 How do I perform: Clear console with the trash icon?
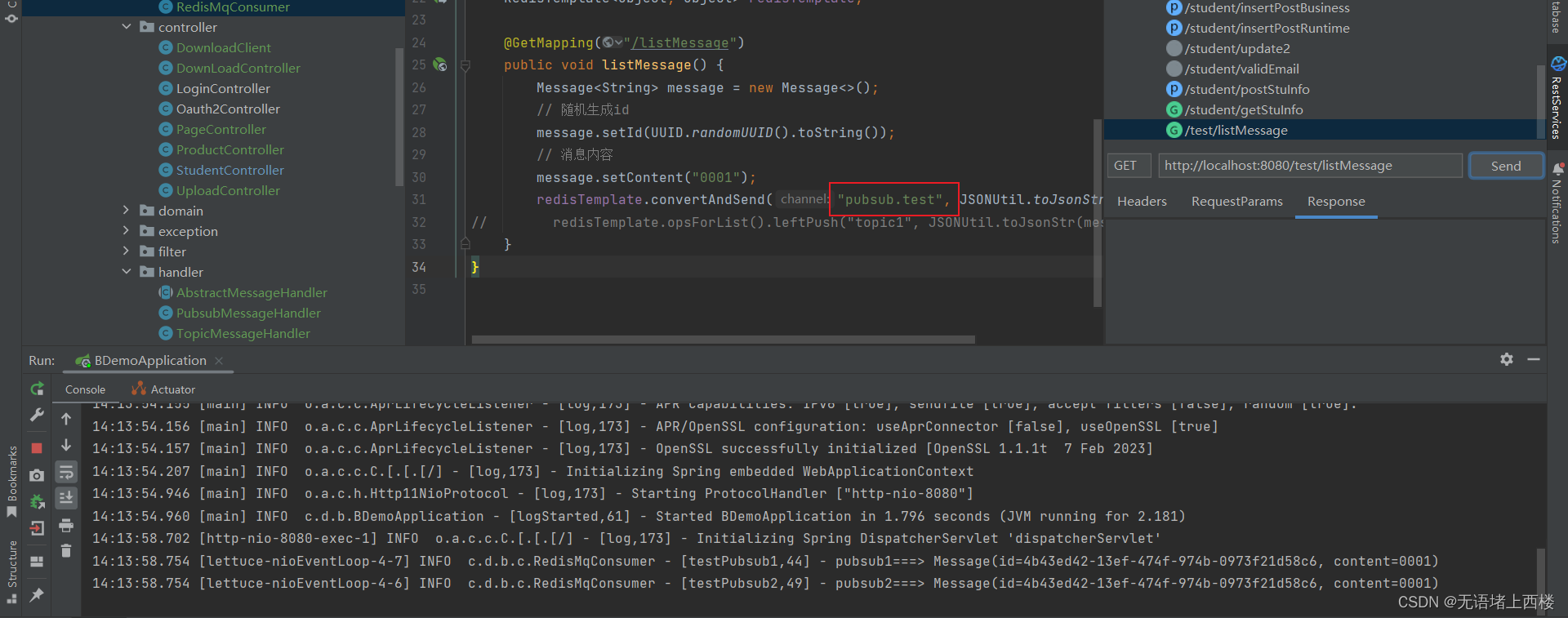(x=66, y=551)
